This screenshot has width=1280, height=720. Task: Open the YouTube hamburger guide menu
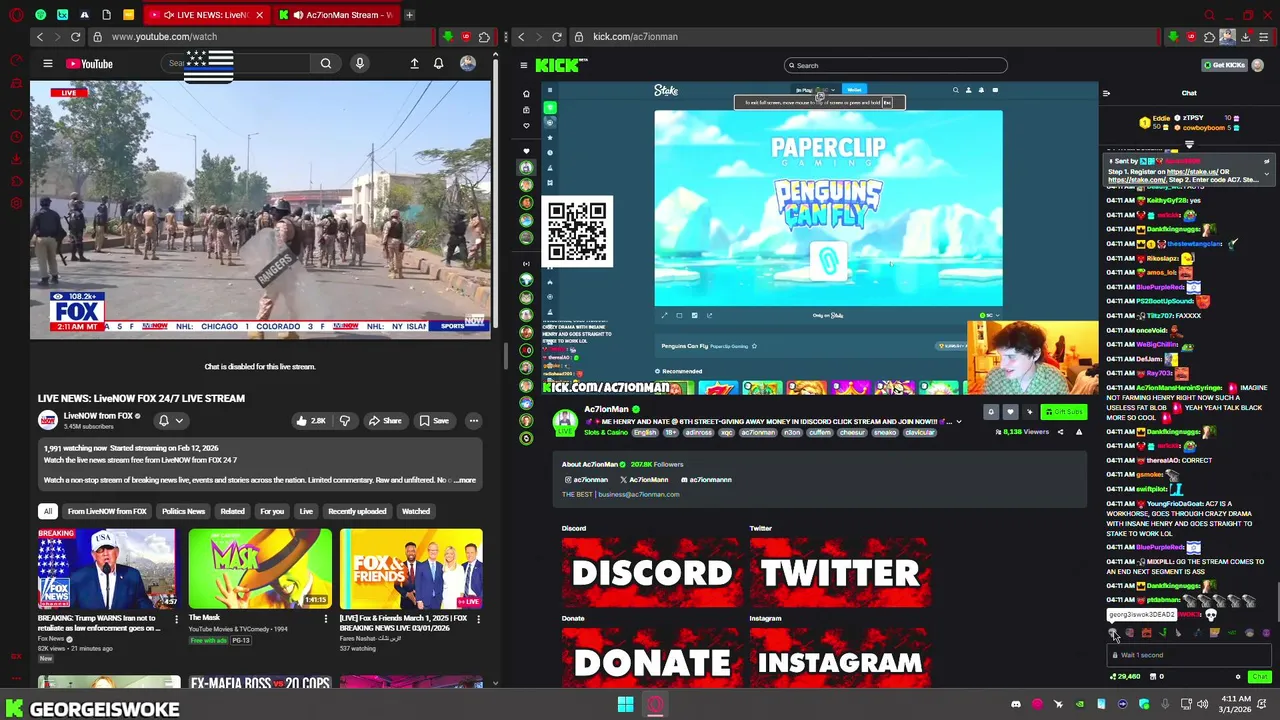pos(47,64)
